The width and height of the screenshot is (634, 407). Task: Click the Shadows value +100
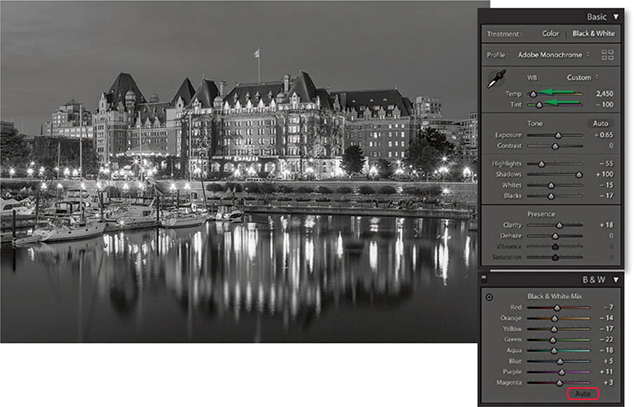604,174
